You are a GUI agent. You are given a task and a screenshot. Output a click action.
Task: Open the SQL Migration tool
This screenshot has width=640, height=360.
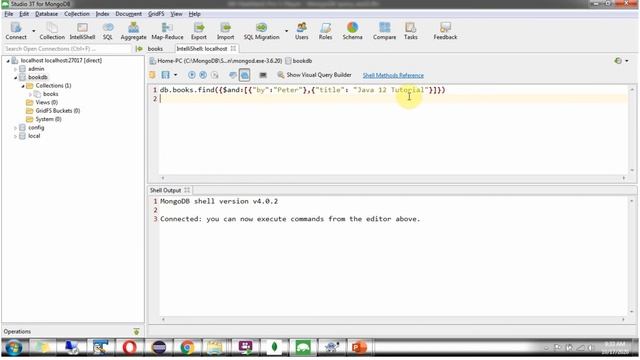tap(261, 31)
